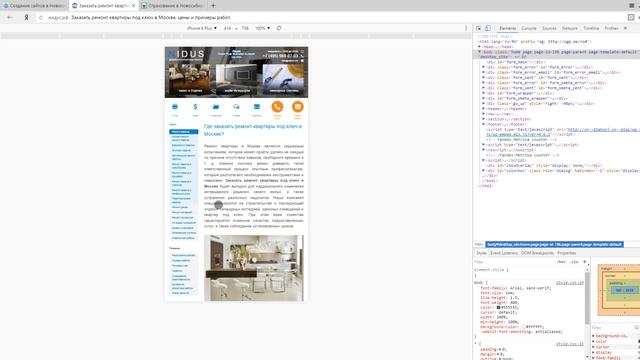
Task: Expand the head element in DOM tree
Action: pyautogui.click(x=480, y=47)
